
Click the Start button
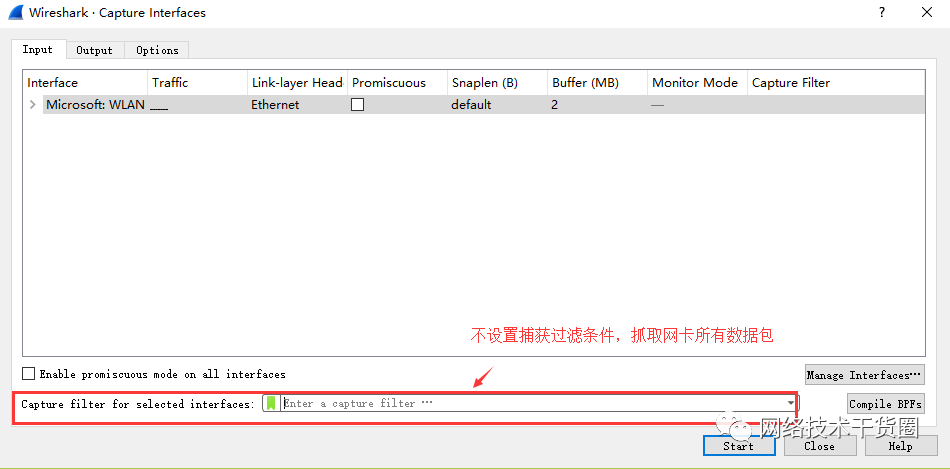coord(739,446)
